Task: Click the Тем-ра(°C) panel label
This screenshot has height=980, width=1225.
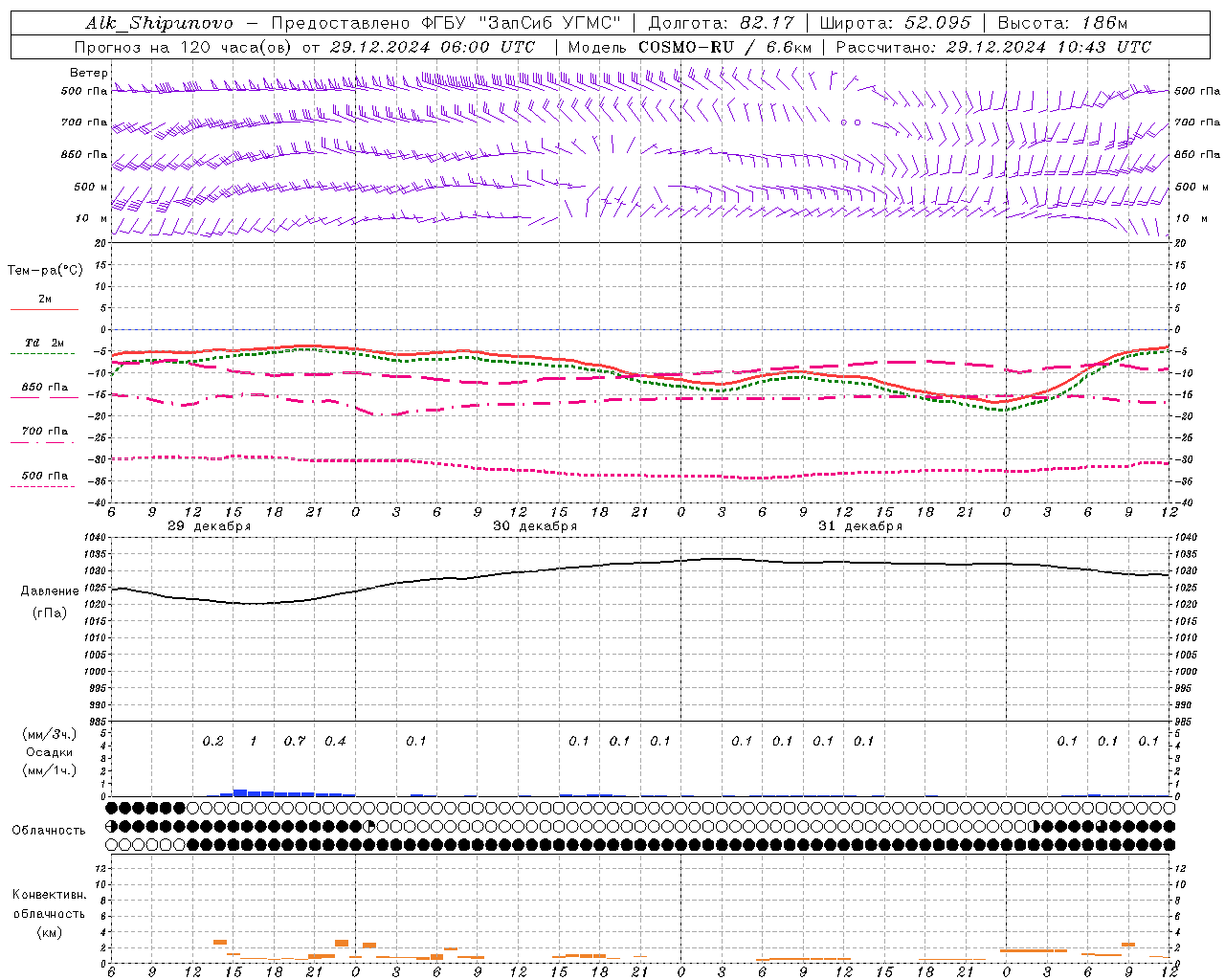Action: coord(45,271)
